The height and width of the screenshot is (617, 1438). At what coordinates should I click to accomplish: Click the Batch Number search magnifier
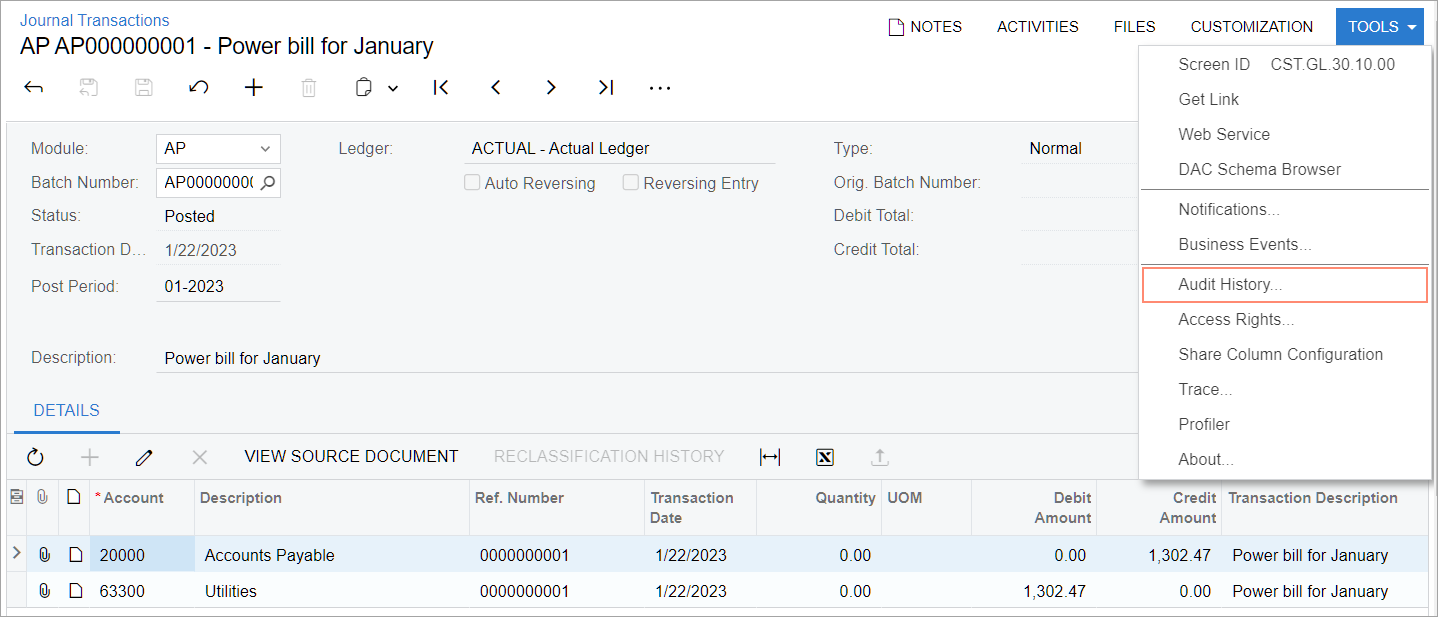(x=267, y=183)
